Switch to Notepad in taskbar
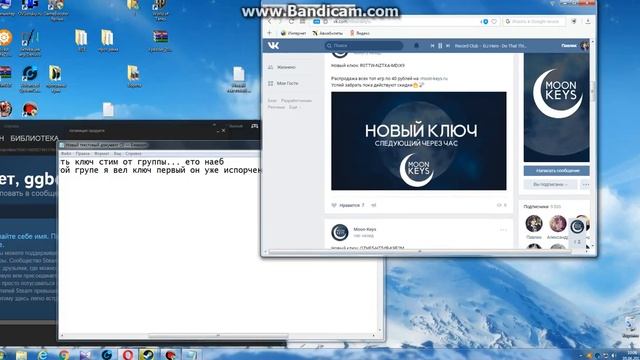This screenshot has width=640, height=360. coord(191,355)
